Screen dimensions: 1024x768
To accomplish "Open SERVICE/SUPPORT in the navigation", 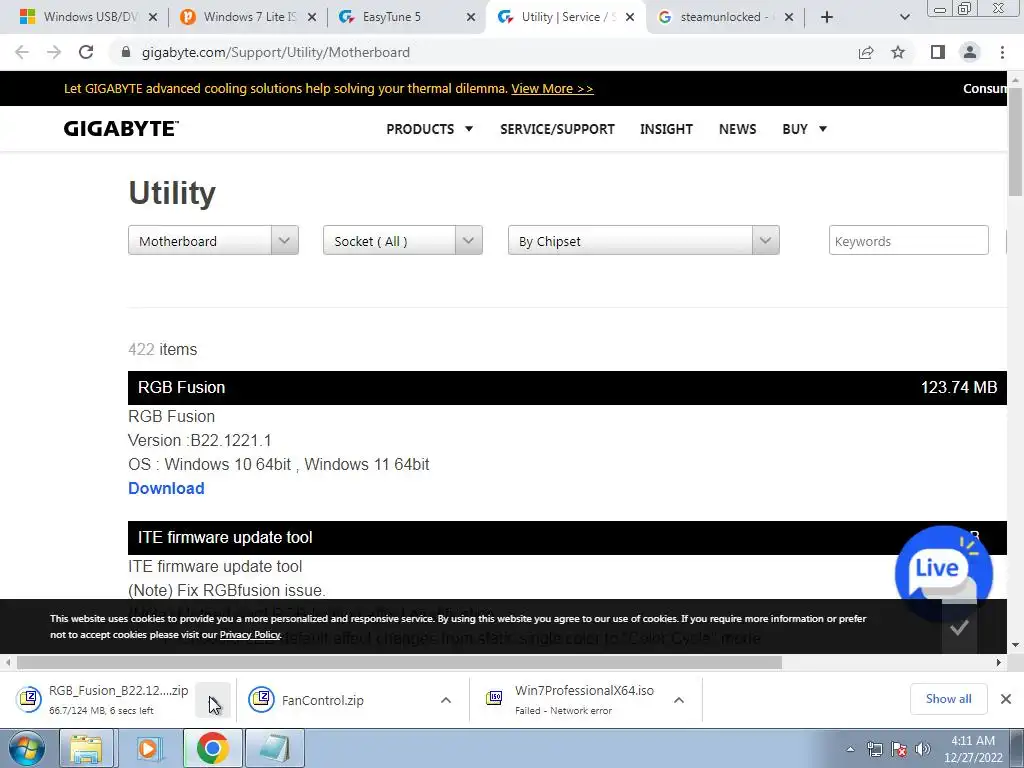I will coord(557,129).
